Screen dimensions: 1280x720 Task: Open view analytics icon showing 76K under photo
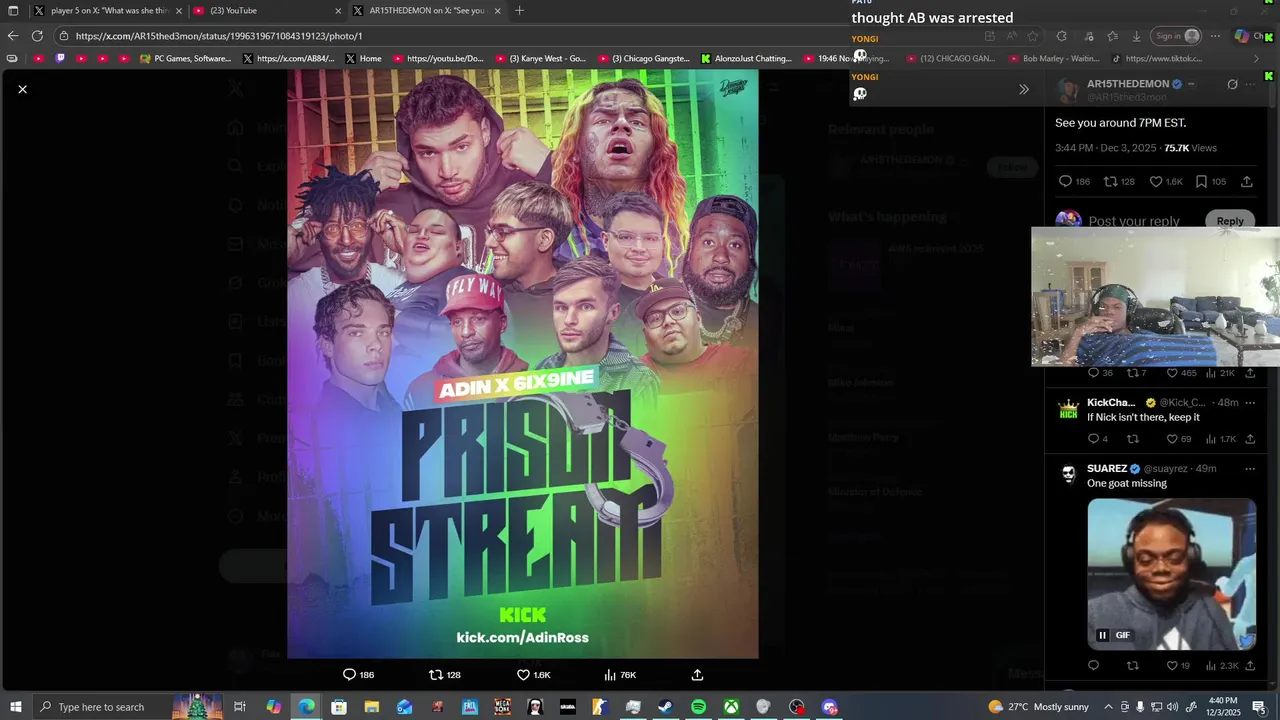click(x=620, y=675)
